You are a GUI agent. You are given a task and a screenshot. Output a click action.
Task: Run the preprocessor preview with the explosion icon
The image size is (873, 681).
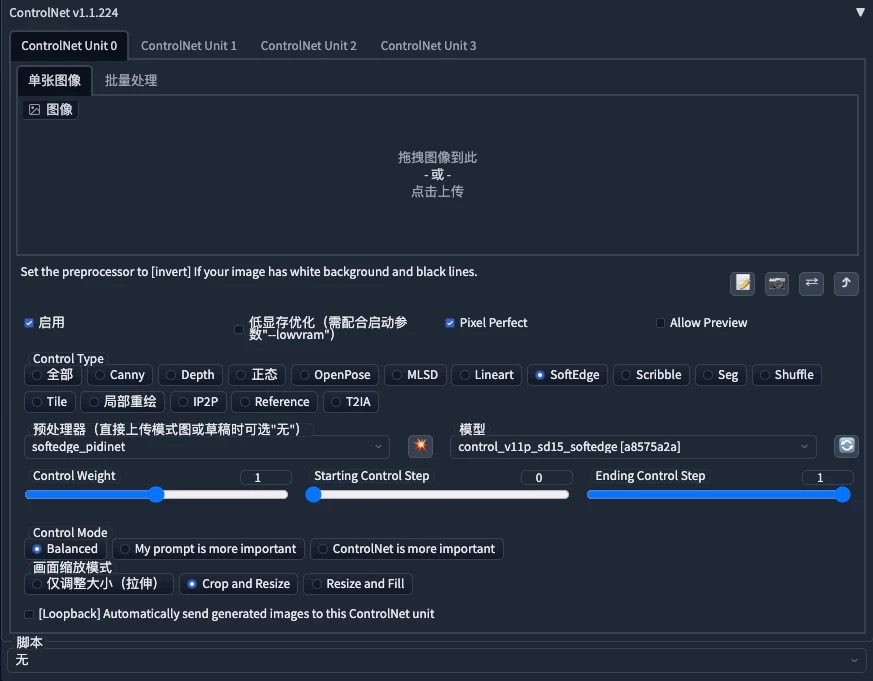tap(420, 446)
